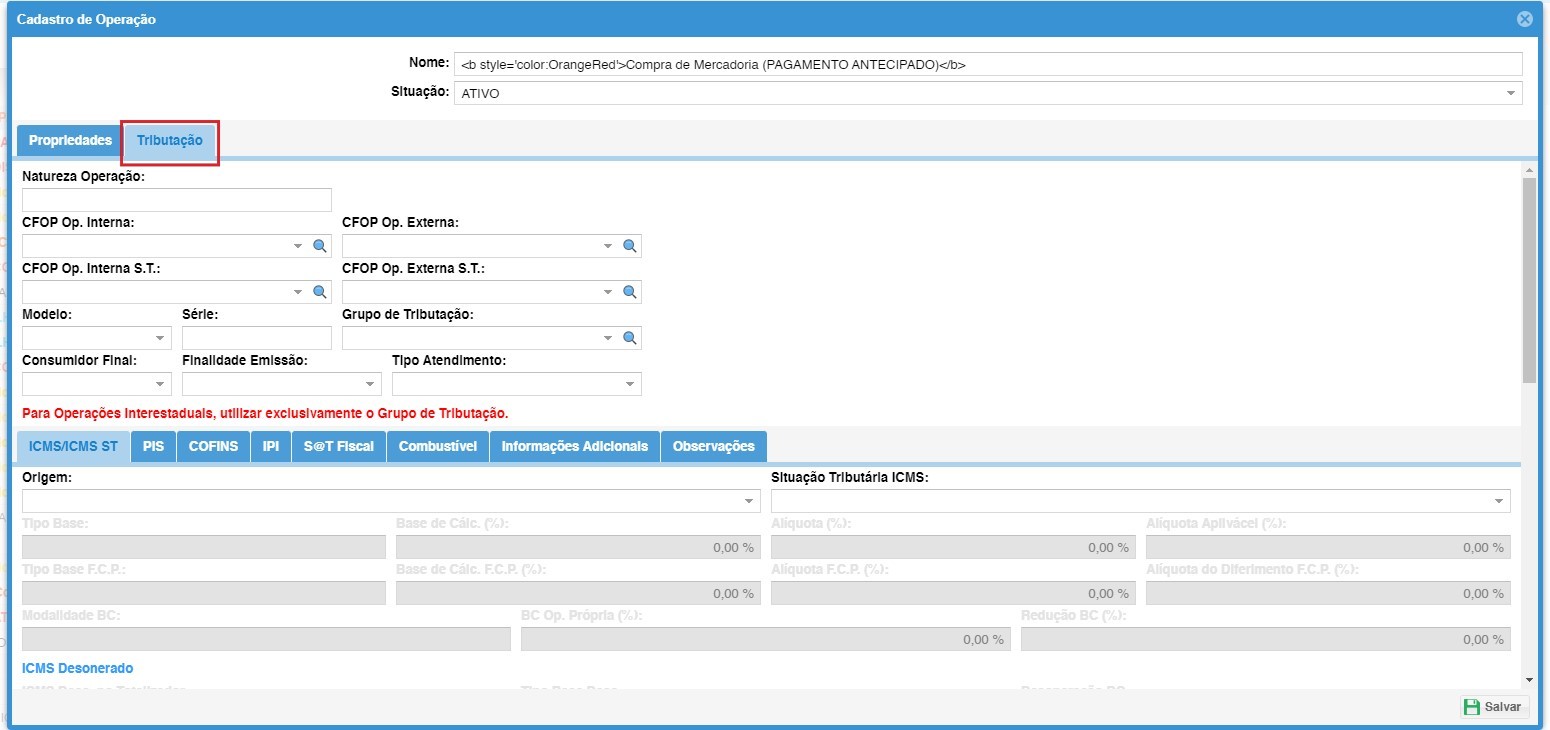1550x730 pixels.
Task: Switch to the Propriedades tab
Action: (x=70, y=140)
